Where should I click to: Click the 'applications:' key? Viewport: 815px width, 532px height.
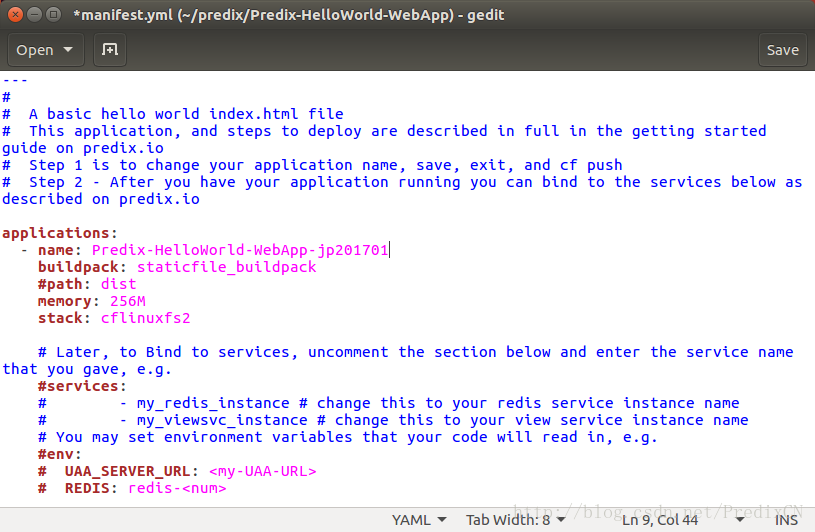coord(60,233)
